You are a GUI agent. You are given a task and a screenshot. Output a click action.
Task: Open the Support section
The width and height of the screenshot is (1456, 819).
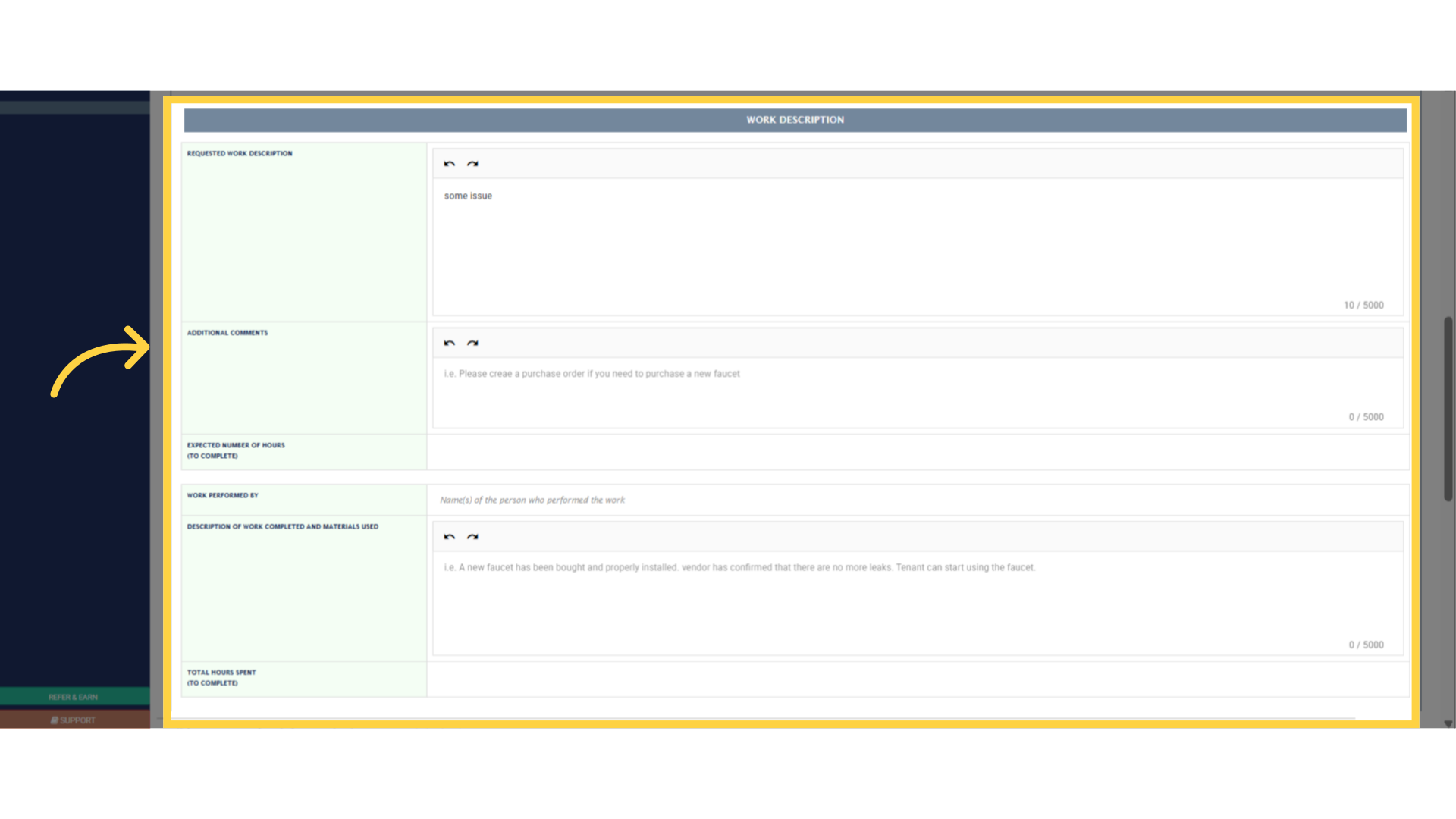coord(76,720)
